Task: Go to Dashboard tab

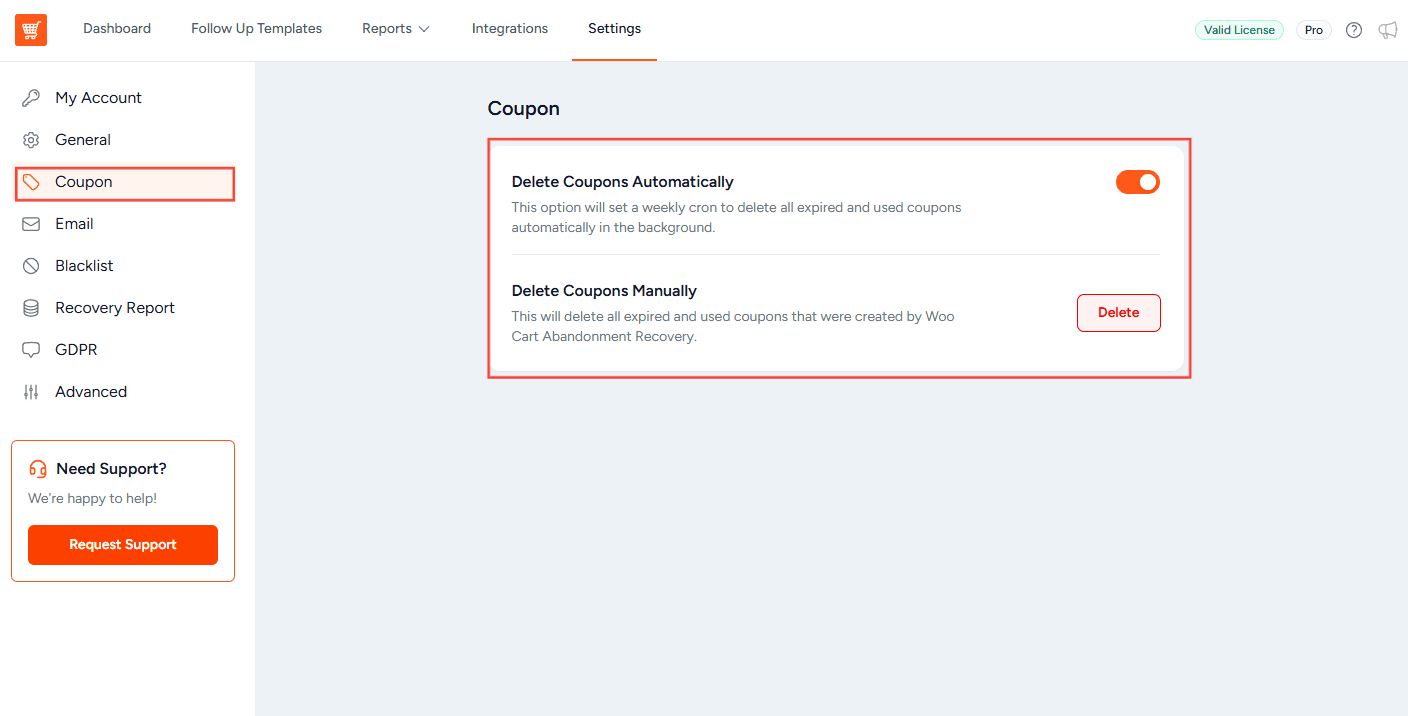Action: coord(117,29)
